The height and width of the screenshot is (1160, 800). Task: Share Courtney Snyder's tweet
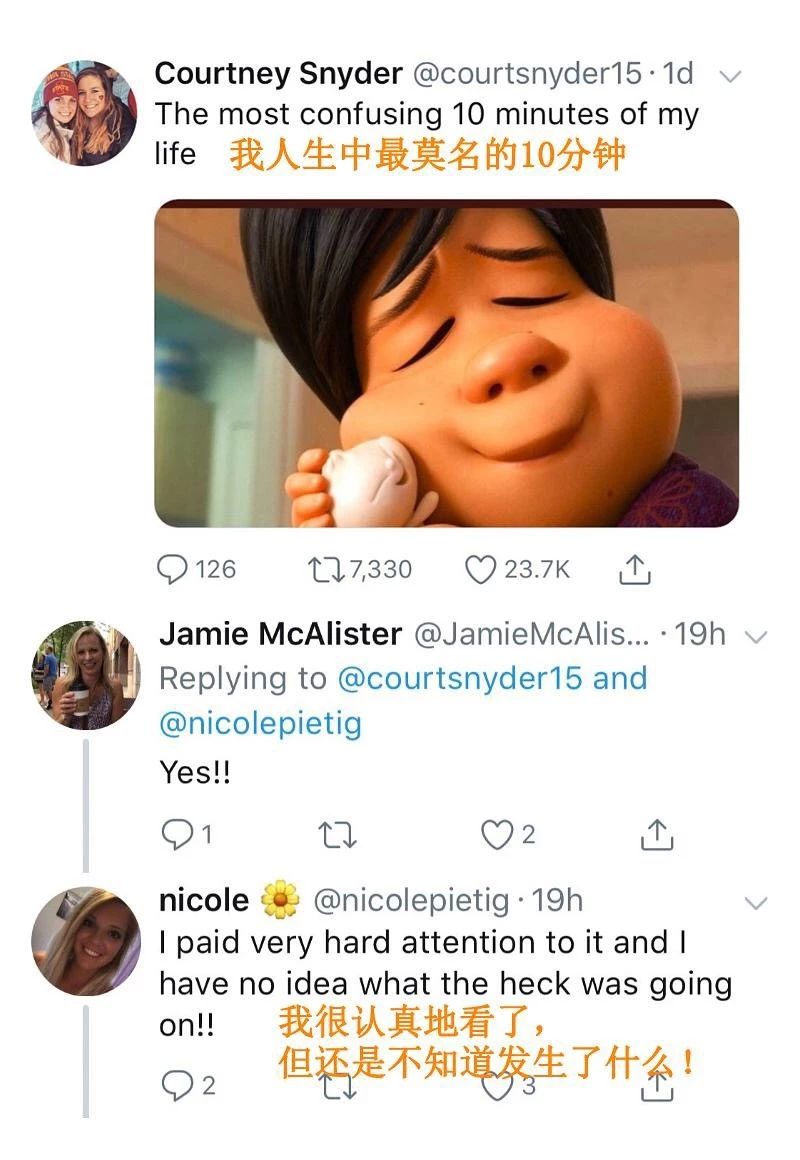(634, 570)
